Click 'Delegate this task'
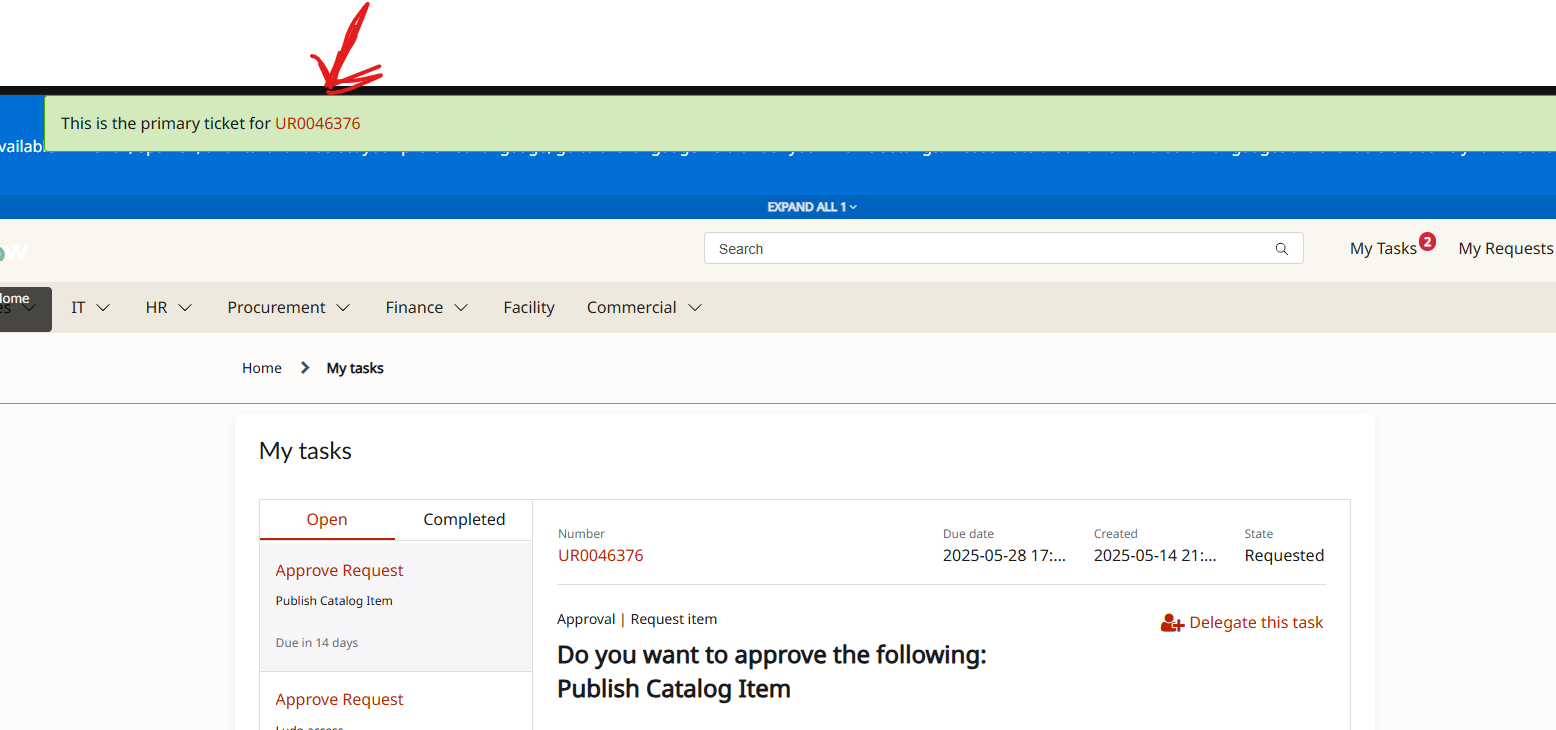Image resolution: width=1556 pixels, height=730 pixels. click(x=1256, y=622)
